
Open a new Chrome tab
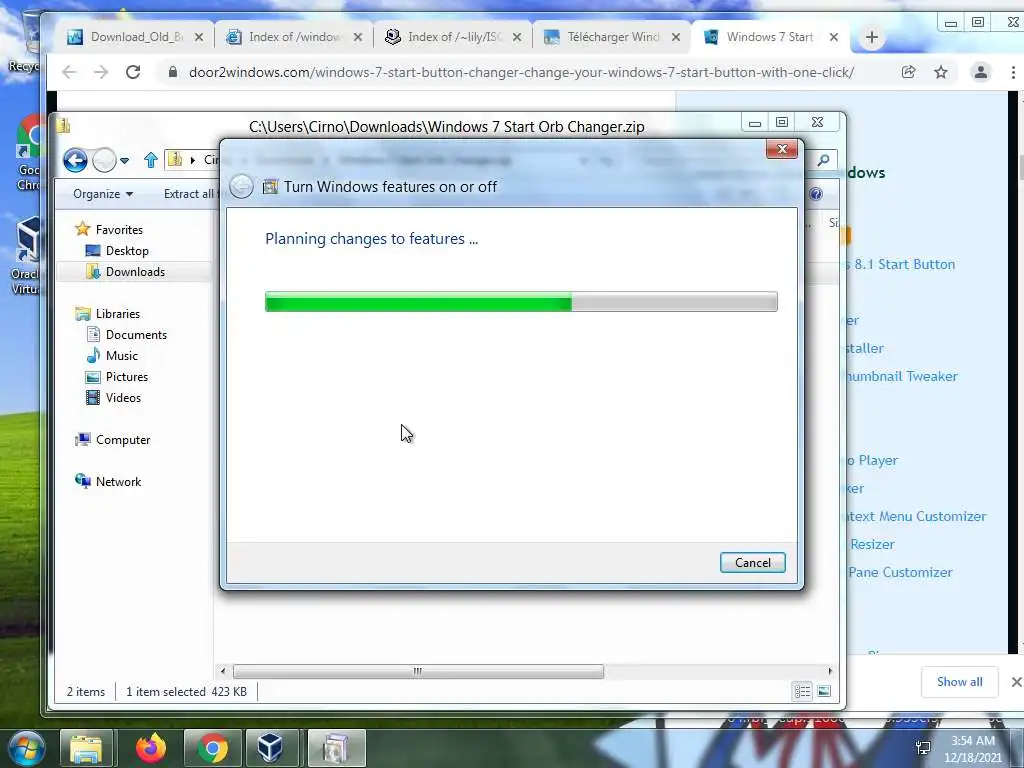point(872,37)
